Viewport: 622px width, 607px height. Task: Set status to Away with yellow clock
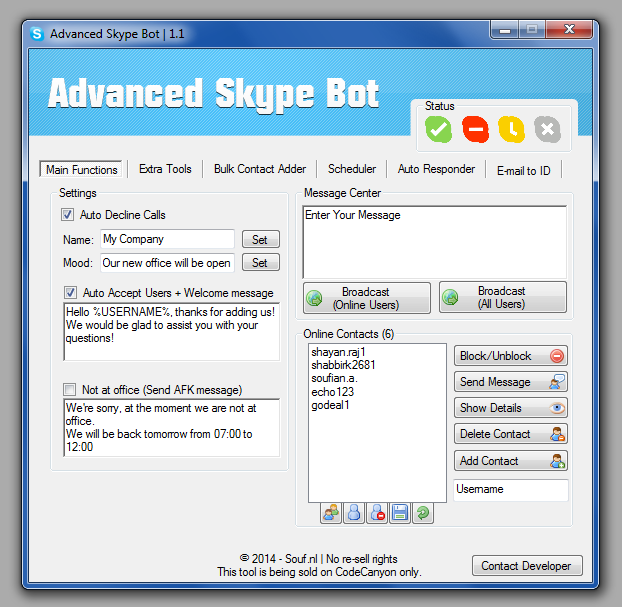click(511, 129)
